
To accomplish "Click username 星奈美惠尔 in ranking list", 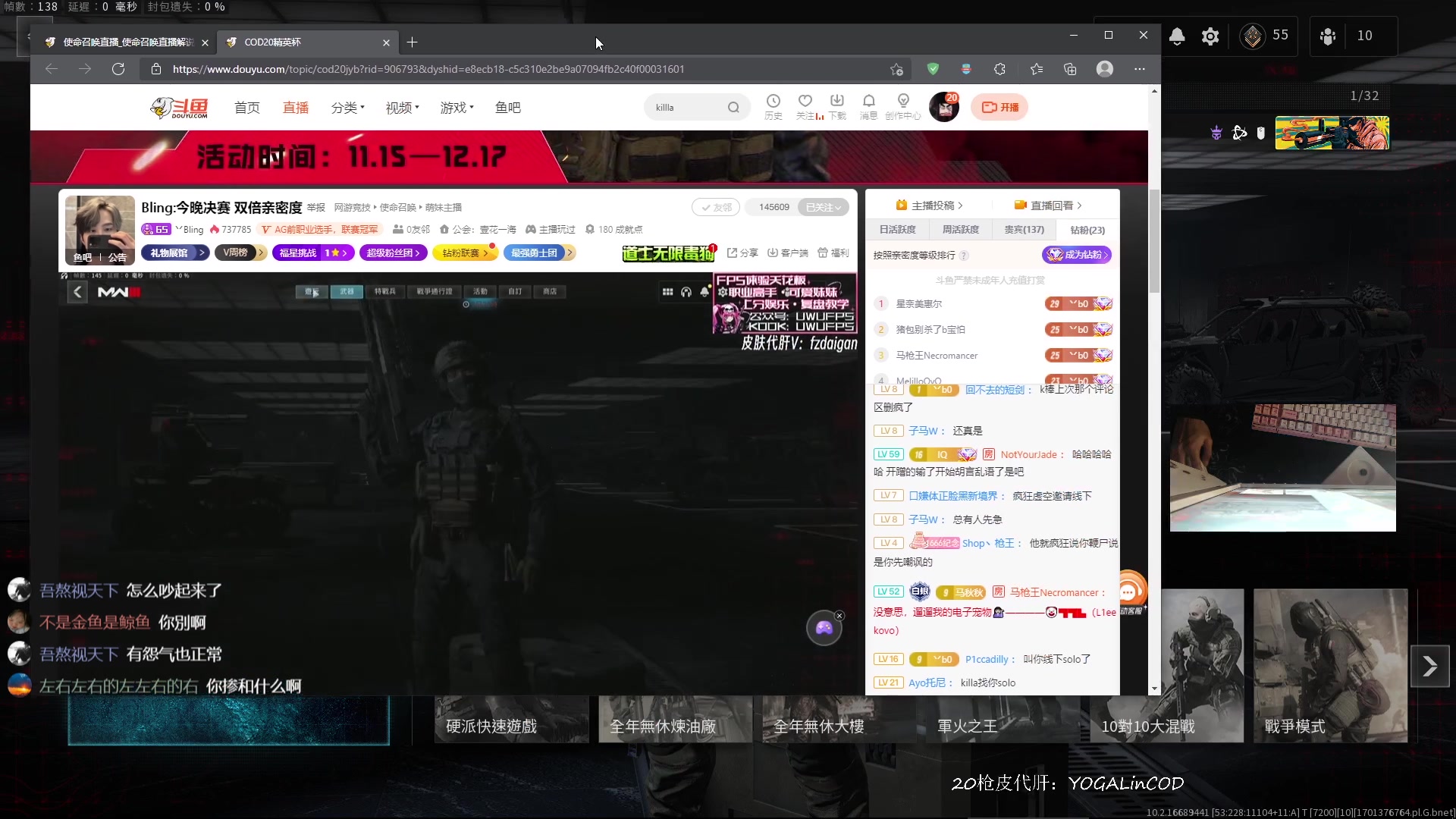I will click(x=919, y=304).
